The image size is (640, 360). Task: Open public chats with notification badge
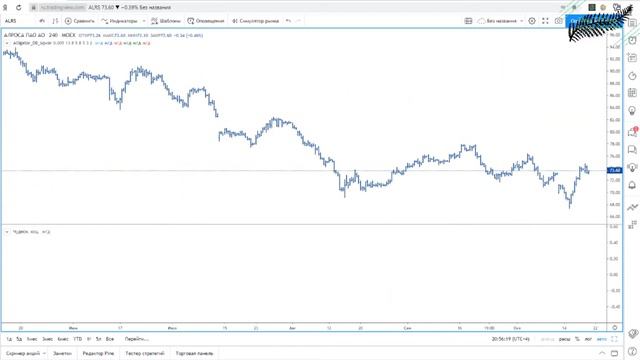[632, 132]
